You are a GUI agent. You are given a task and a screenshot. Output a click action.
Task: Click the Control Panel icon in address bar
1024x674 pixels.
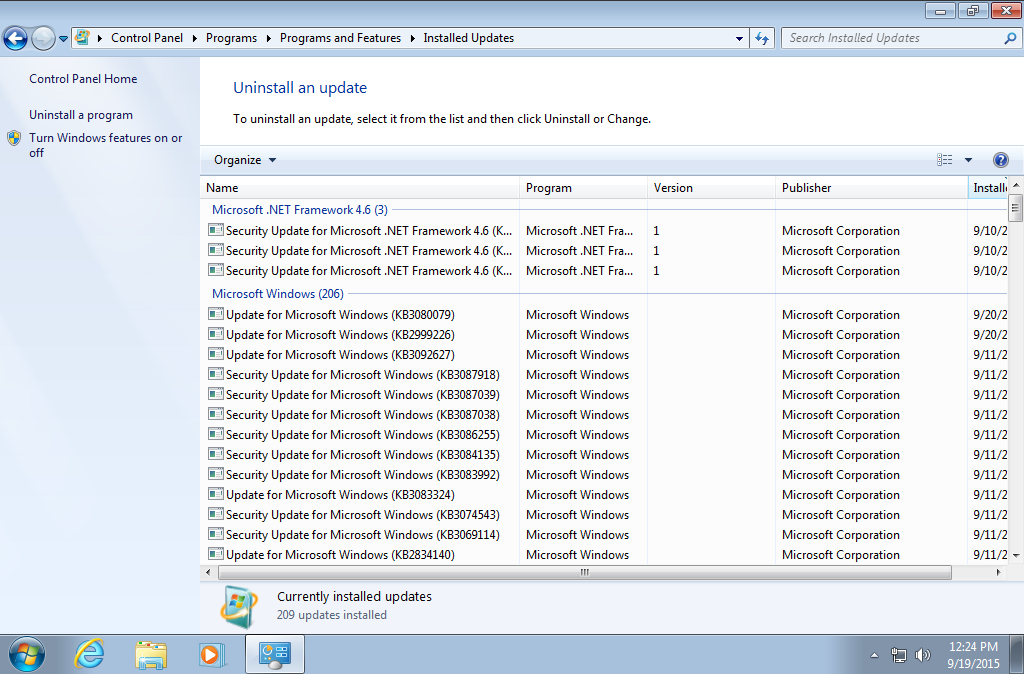(x=82, y=38)
